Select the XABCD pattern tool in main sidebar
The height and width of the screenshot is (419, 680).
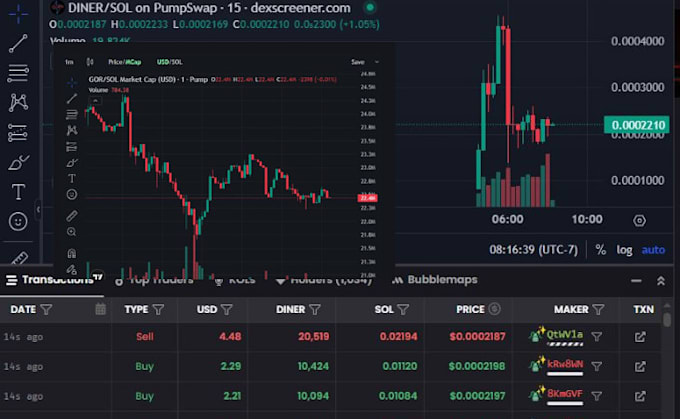coord(18,102)
